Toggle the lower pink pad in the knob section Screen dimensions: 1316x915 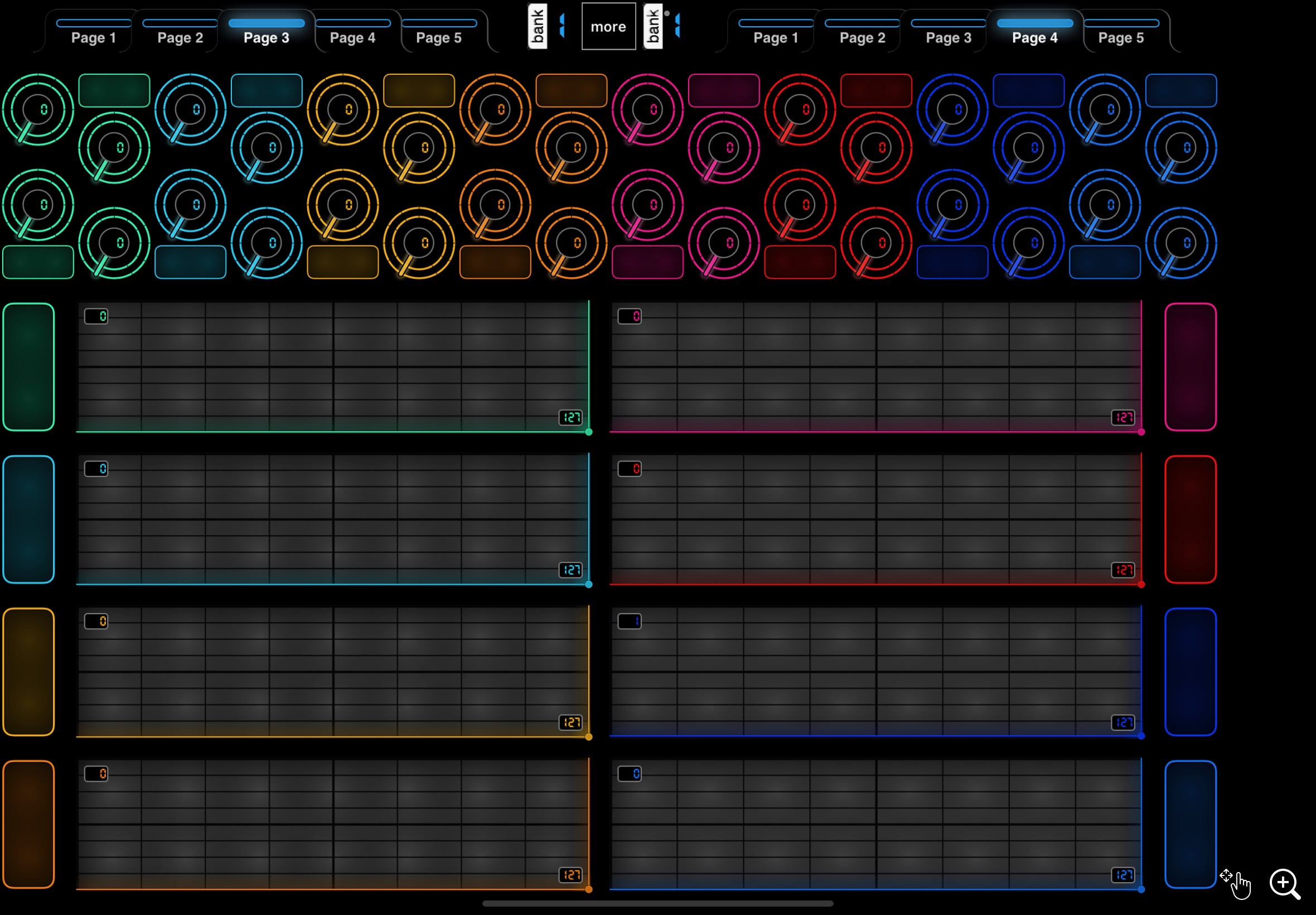(647, 262)
